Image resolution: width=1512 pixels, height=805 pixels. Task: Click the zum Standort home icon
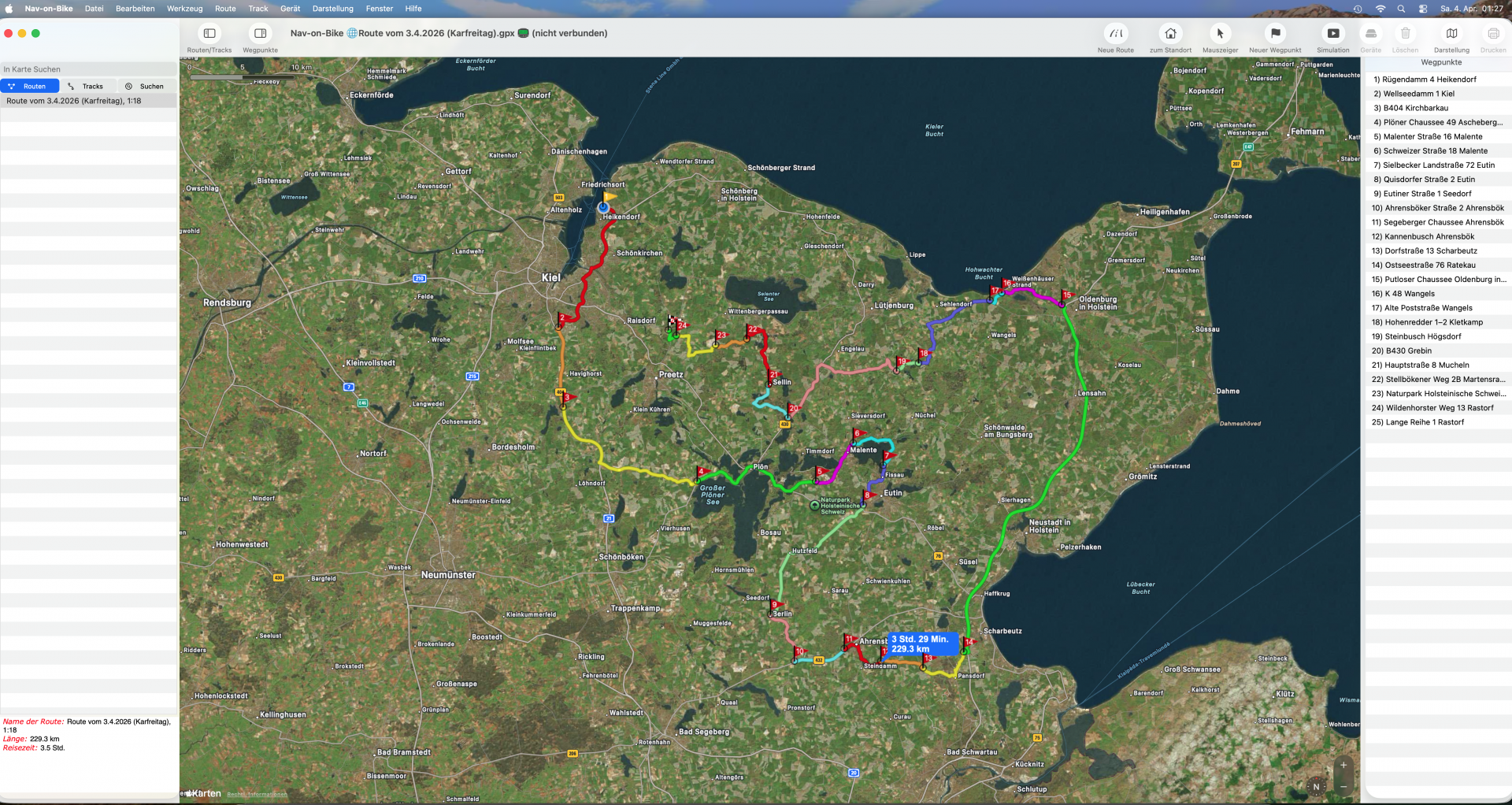pos(1170,34)
